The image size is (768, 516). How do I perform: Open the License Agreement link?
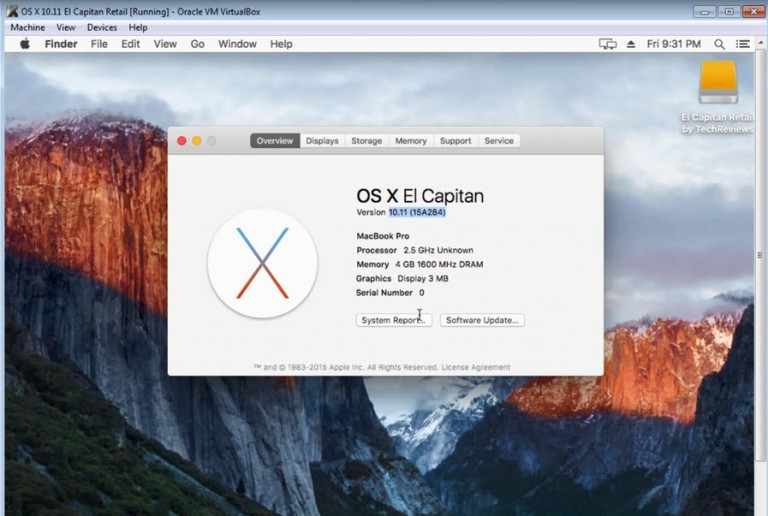pyautogui.click(x=476, y=367)
